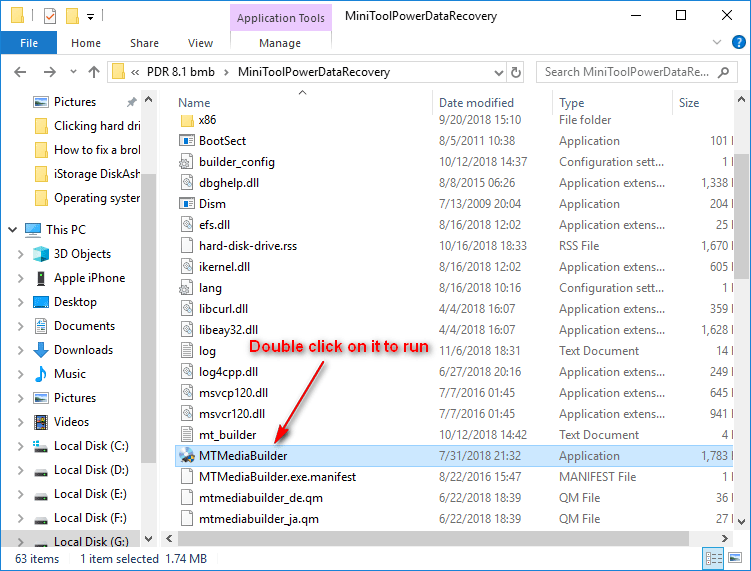The height and width of the screenshot is (571, 751).
Task: Click the x86 folder icon
Action: pyautogui.click(x=187, y=120)
